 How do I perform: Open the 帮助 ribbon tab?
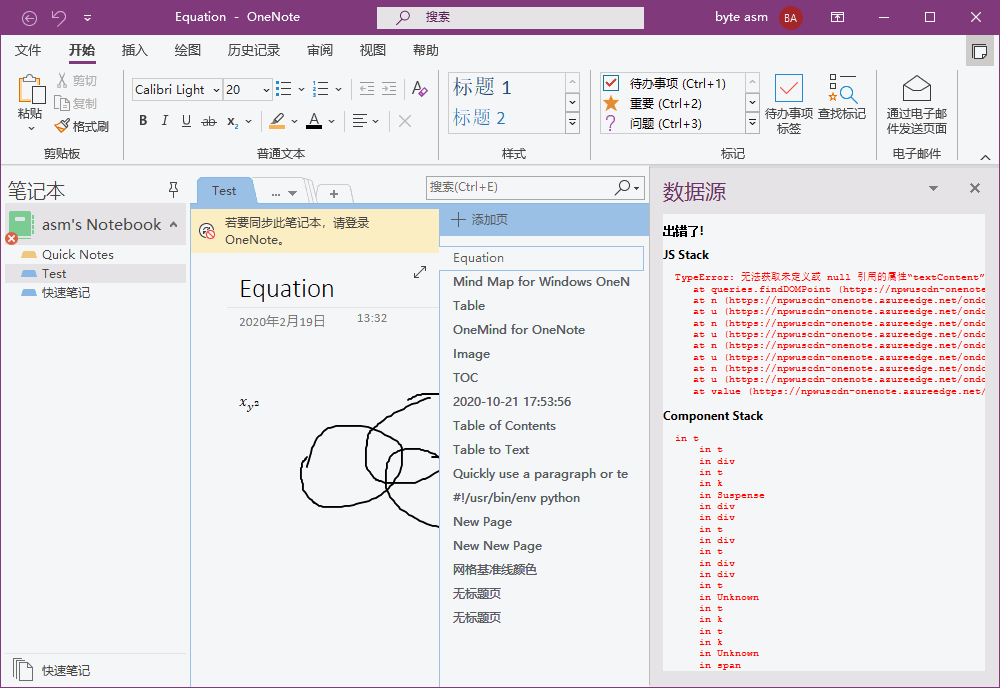[x=425, y=50]
